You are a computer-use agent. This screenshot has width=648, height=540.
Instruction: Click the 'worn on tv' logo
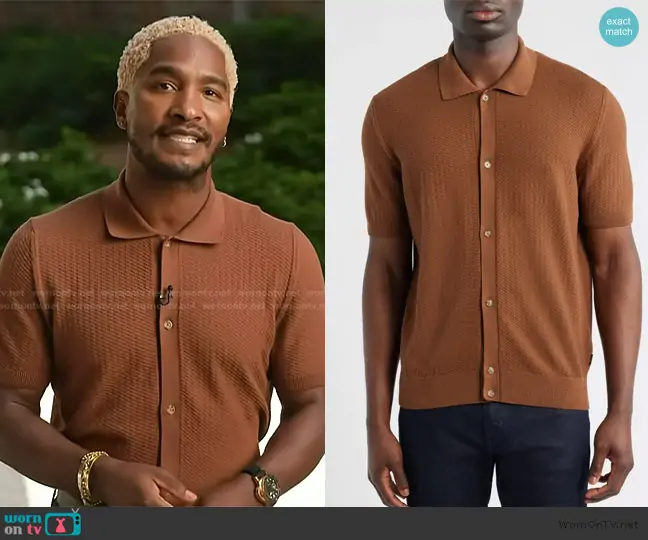point(42,522)
